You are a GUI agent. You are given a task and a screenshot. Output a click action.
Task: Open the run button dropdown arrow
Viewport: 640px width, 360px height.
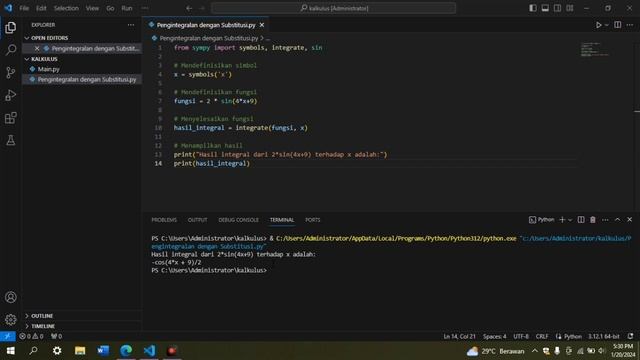click(607, 25)
